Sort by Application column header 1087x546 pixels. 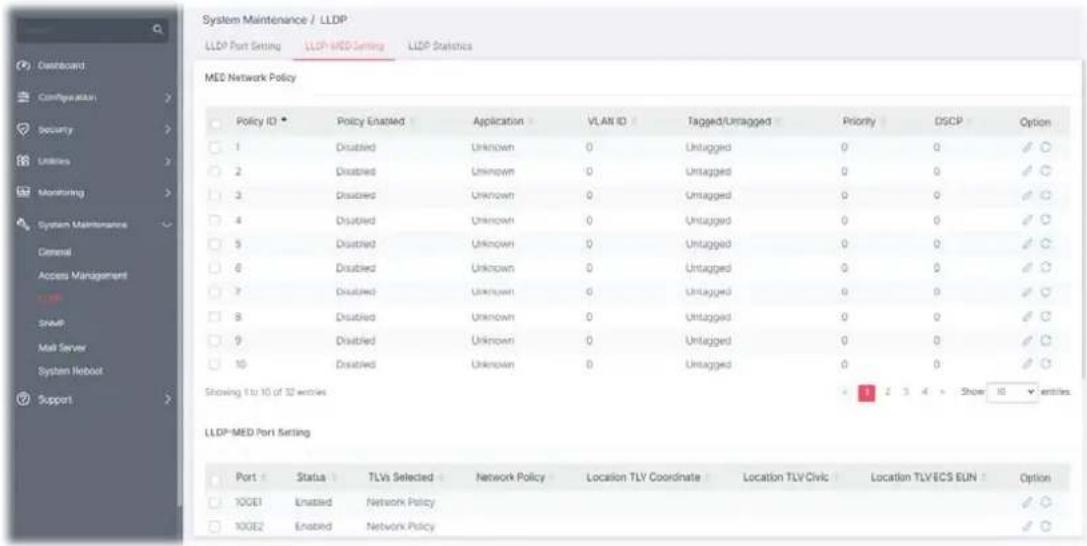[x=502, y=122]
